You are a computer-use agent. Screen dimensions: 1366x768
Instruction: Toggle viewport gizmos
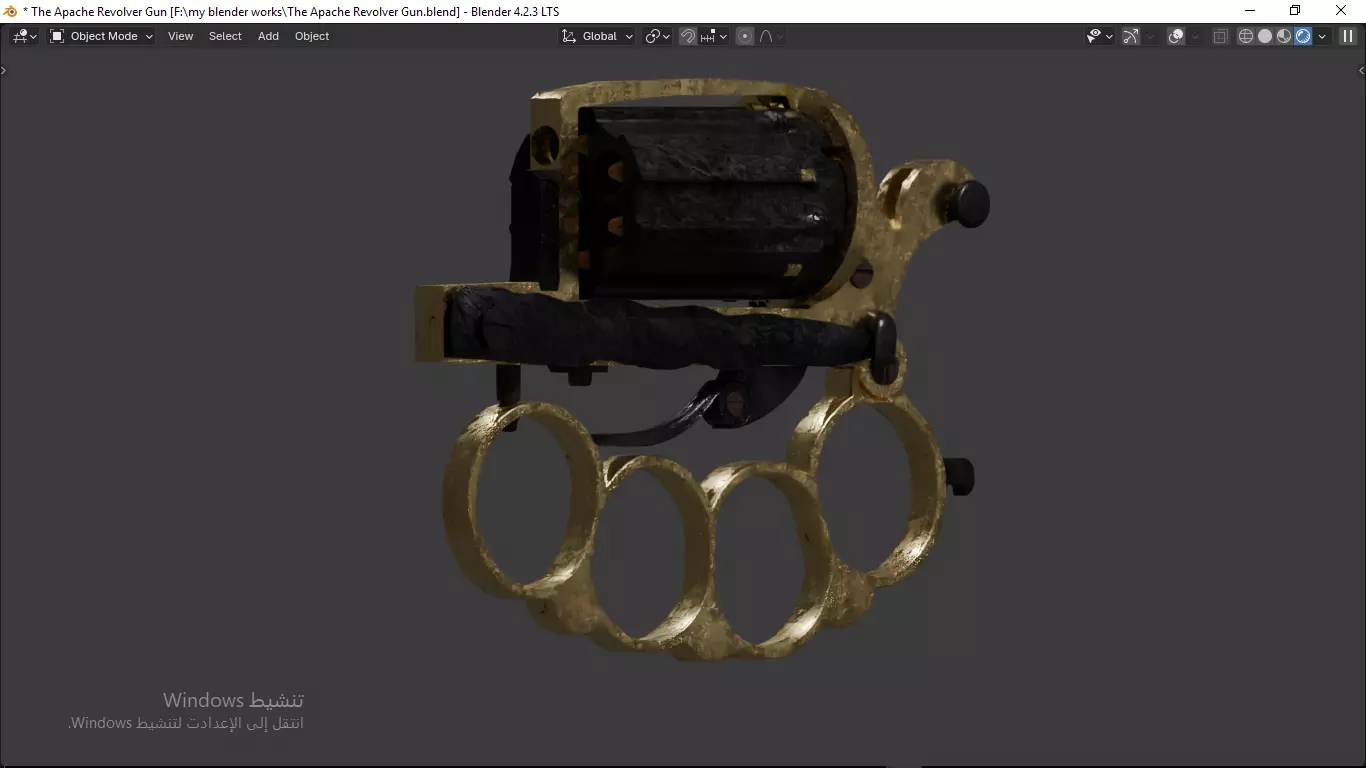(1131, 36)
